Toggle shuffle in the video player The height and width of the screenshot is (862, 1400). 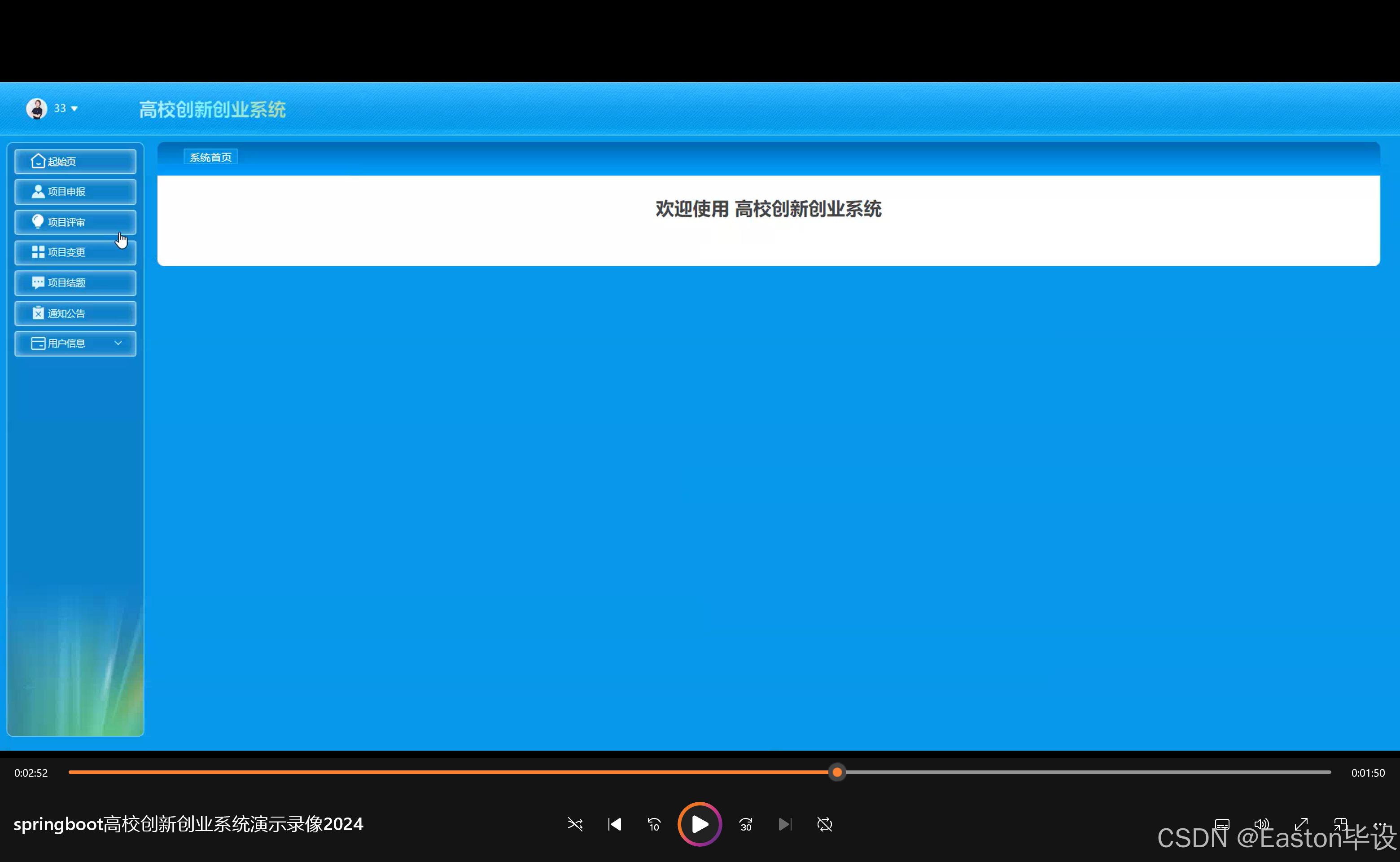575,824
